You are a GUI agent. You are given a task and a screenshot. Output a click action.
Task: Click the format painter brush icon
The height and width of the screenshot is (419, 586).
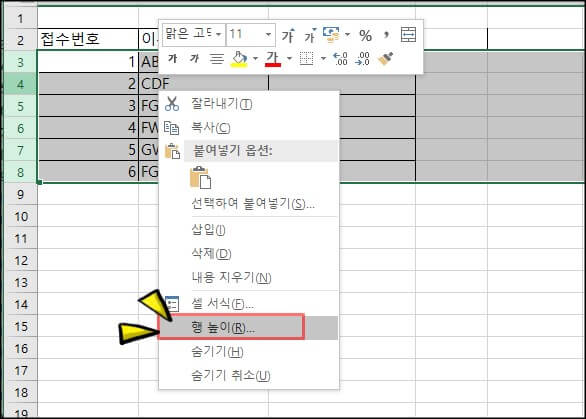386,59
